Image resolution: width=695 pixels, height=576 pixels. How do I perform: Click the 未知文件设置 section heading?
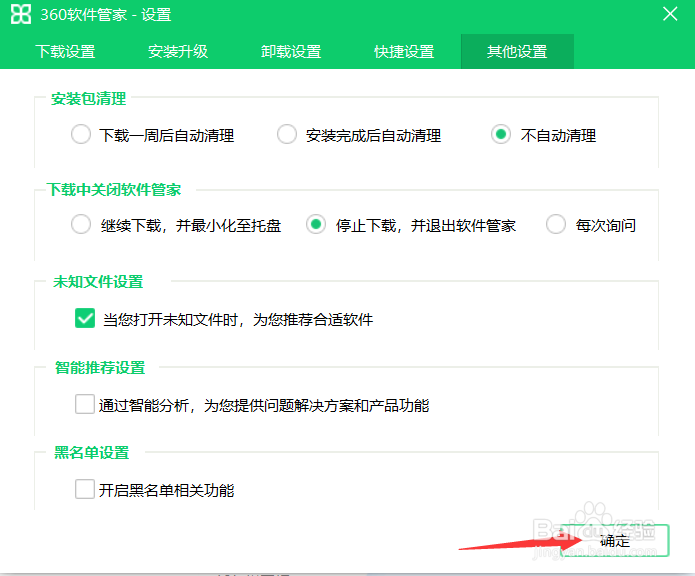(98, 281)
